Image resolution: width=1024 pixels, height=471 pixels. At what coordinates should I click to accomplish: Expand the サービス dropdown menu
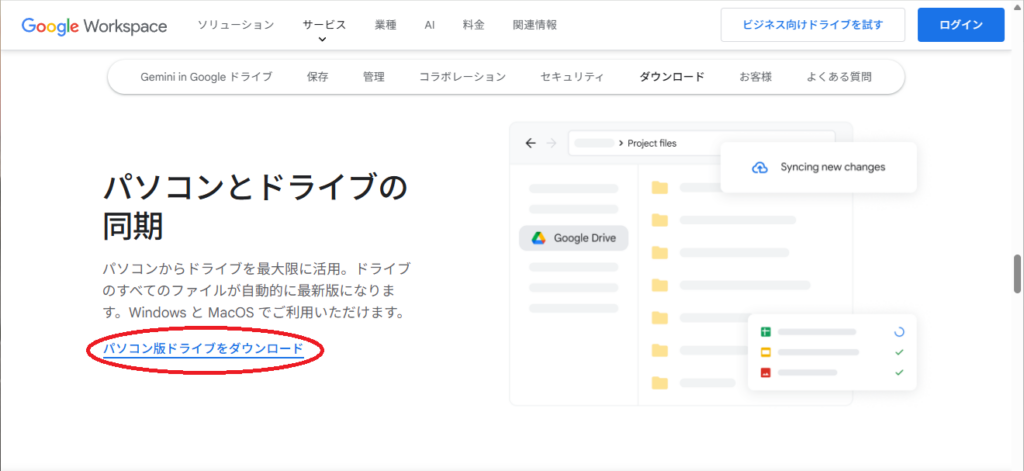tap(324, 25)
